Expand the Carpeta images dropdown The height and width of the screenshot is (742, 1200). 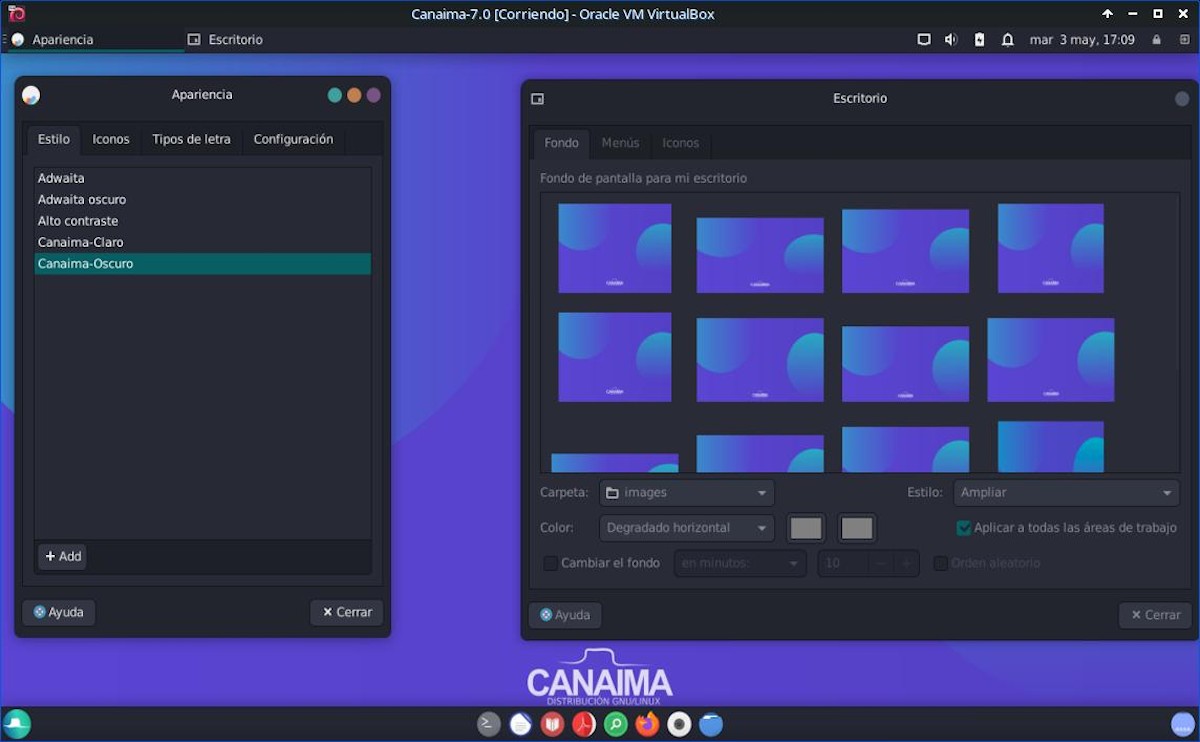pyautogui.click(x=687, y=493)
